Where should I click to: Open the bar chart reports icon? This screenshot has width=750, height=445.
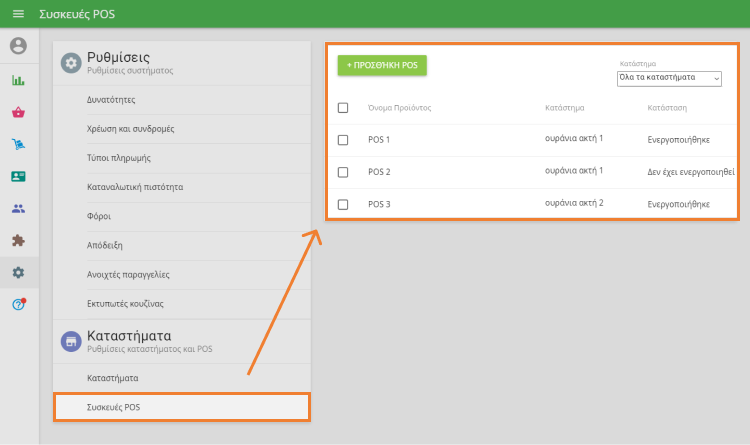(18, 80)
